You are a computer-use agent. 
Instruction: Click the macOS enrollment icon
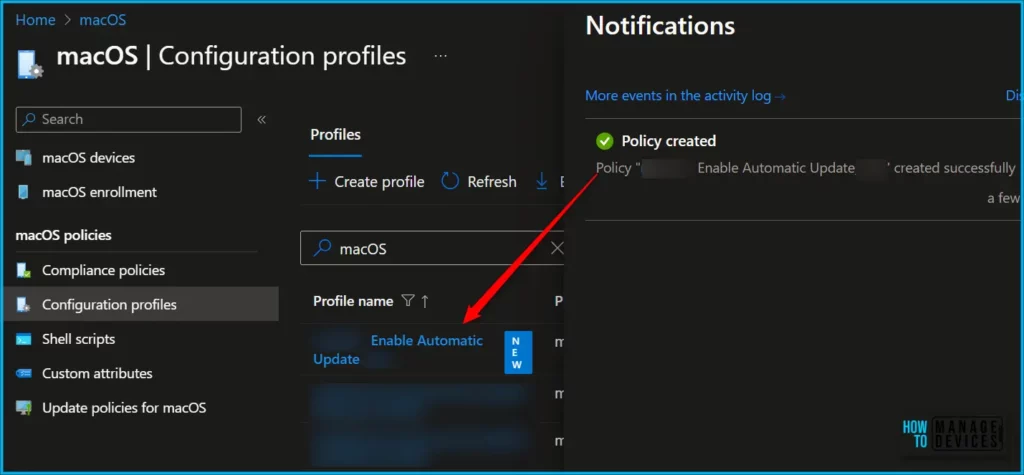tap(24, 192)
